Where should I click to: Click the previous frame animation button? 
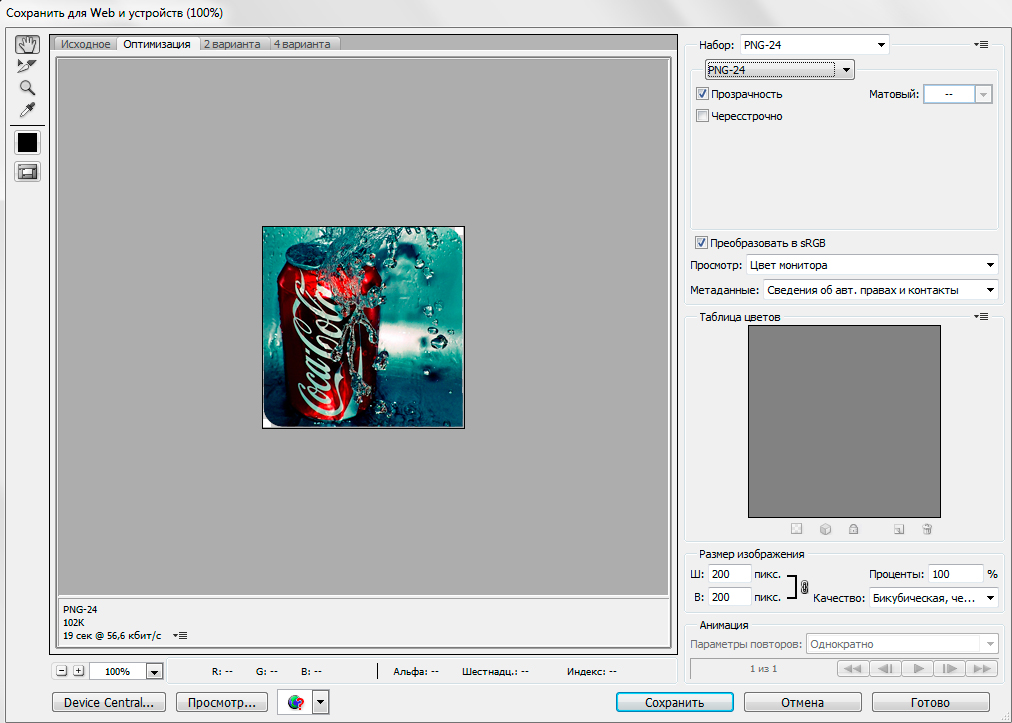point(886,669)
